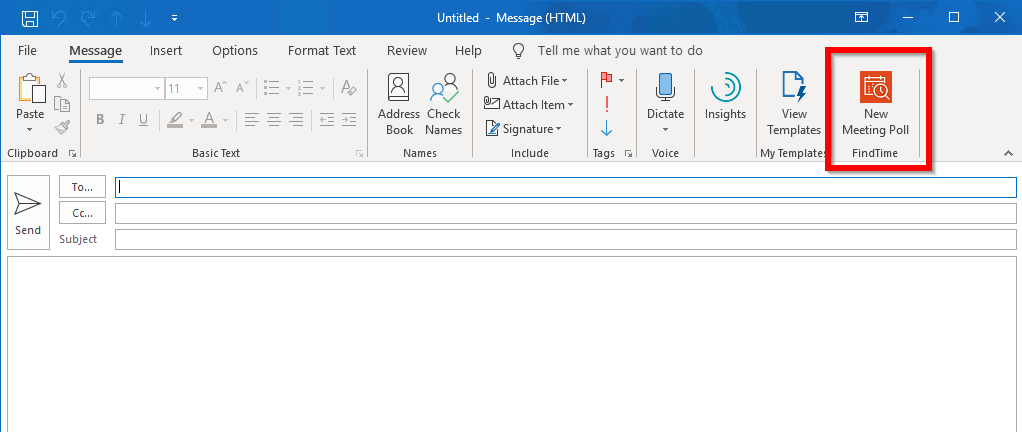Open the Attach Item dropdown

529,104
